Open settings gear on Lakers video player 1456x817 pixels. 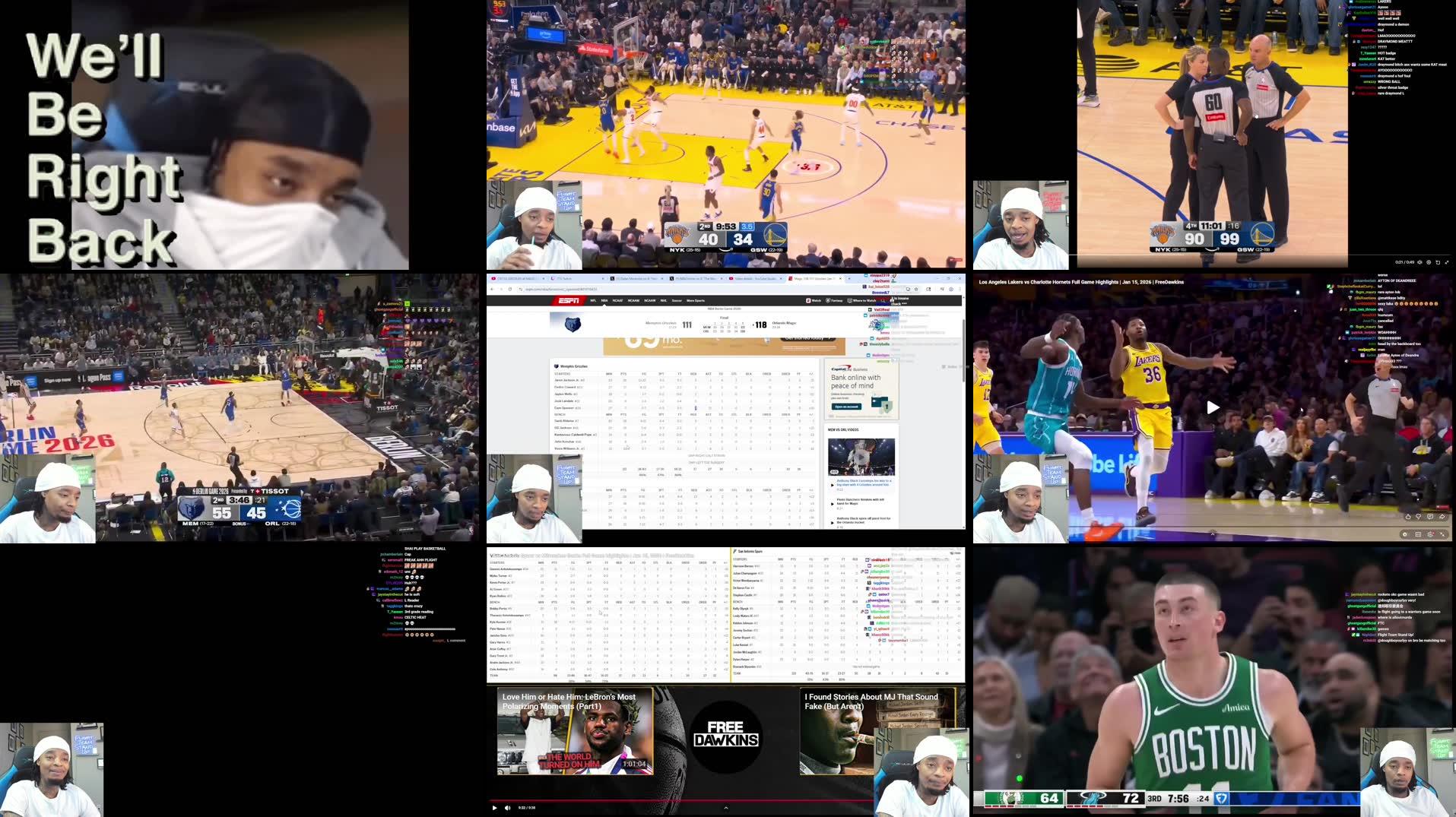(1404, 534)
